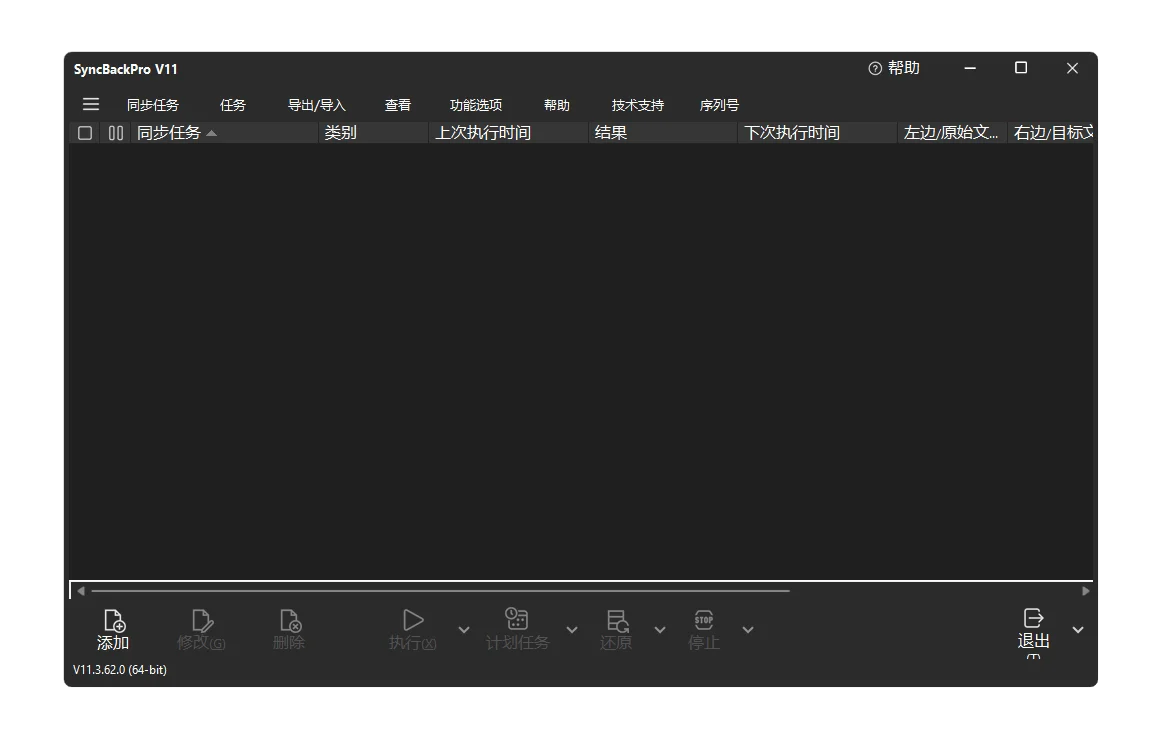Expand the 计划任务 dropdown arrow
The image size is (1165, 735).
[572, 630]
